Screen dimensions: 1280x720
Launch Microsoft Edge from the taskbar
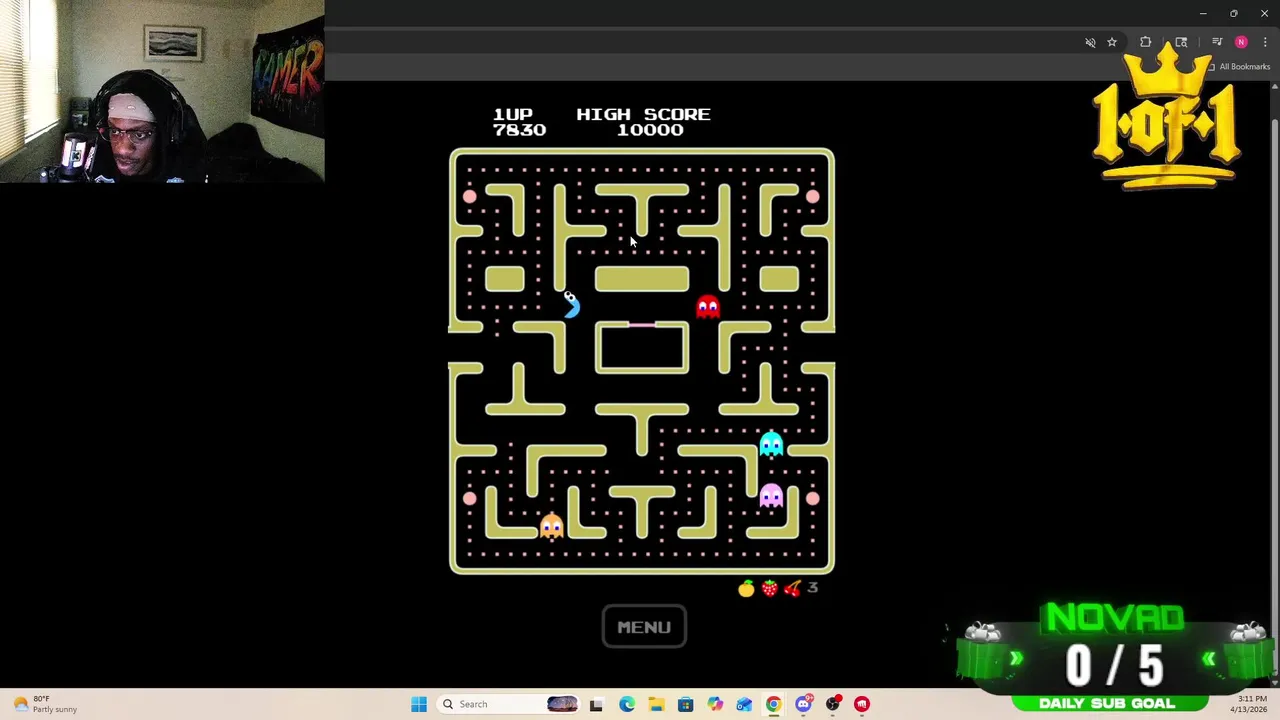pyautogui.click(x=626, y=704)
